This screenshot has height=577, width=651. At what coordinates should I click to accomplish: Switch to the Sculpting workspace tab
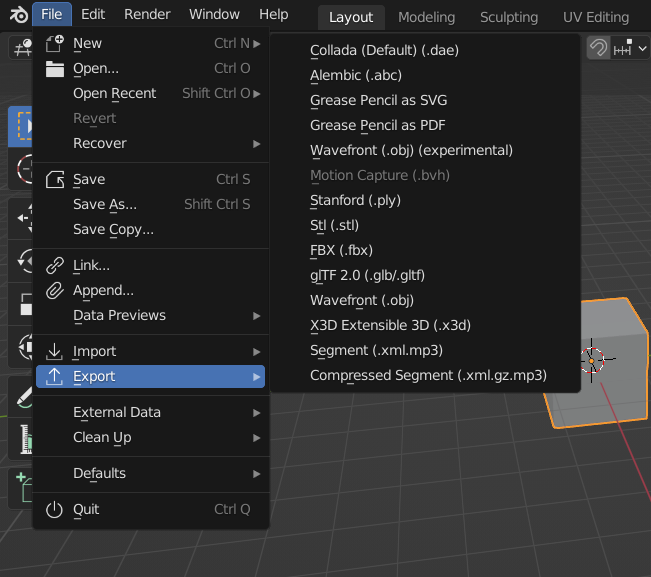tap(509, 17)
